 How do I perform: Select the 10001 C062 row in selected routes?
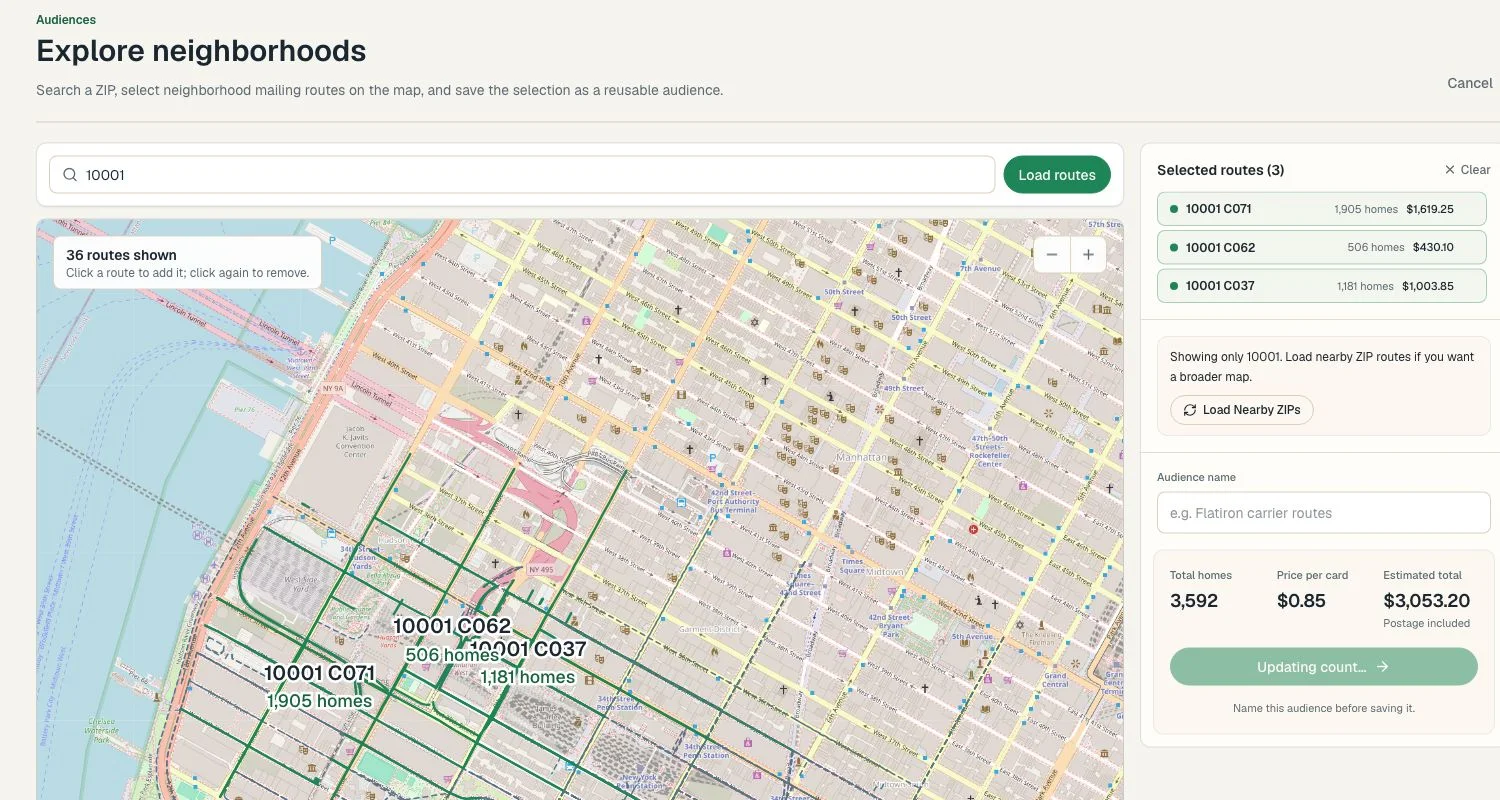[x=1321, y=247]
